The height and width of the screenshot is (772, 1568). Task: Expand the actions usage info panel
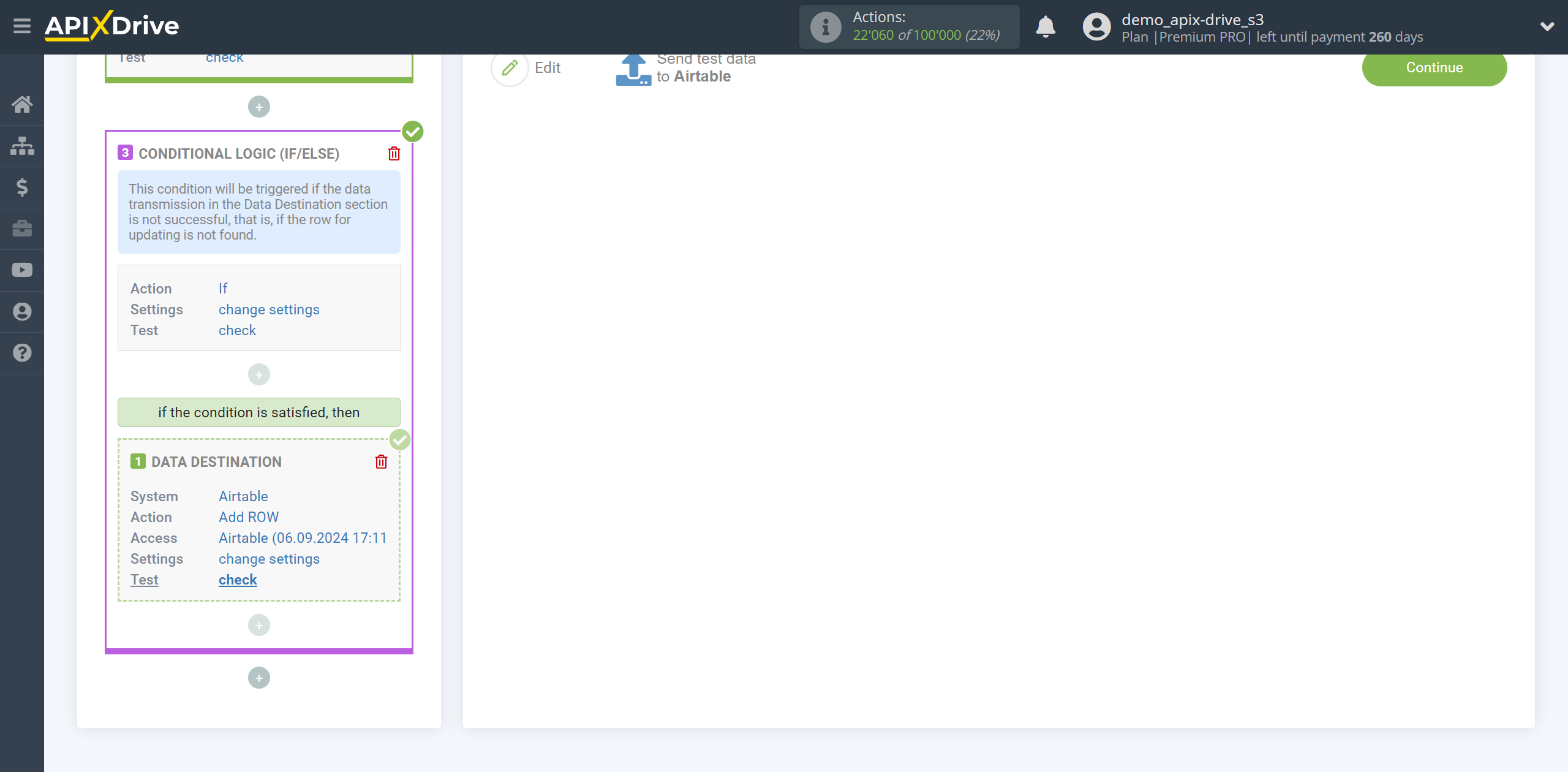[826, 27]
